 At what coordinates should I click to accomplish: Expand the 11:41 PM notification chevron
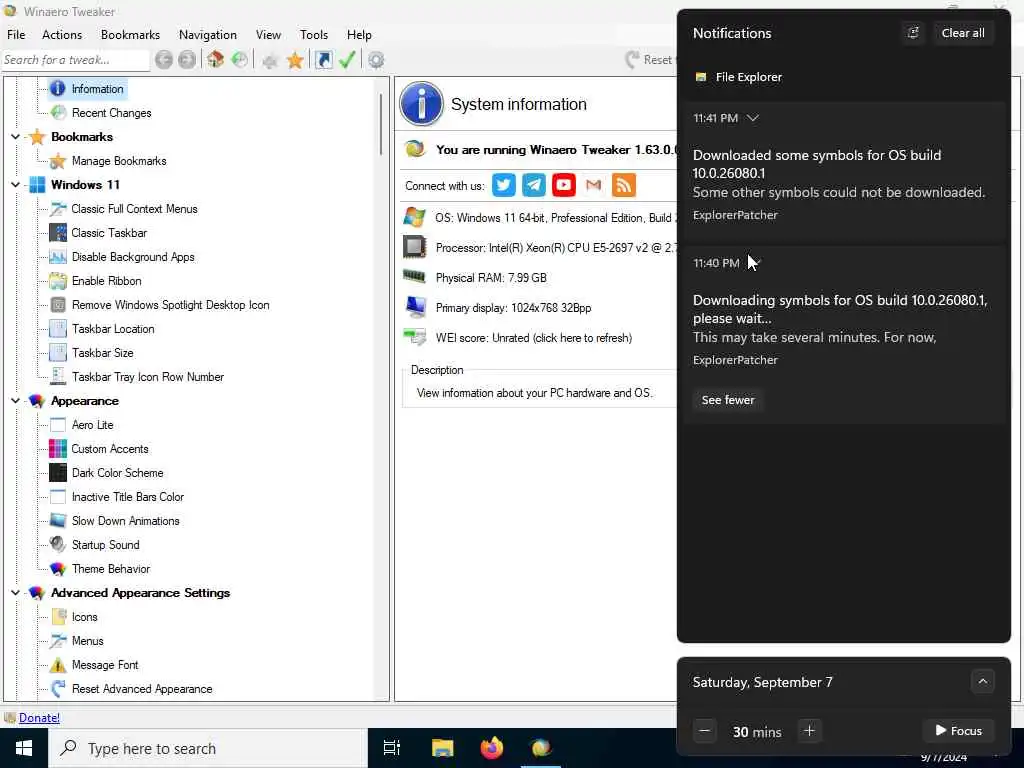(x=752, y=118)
